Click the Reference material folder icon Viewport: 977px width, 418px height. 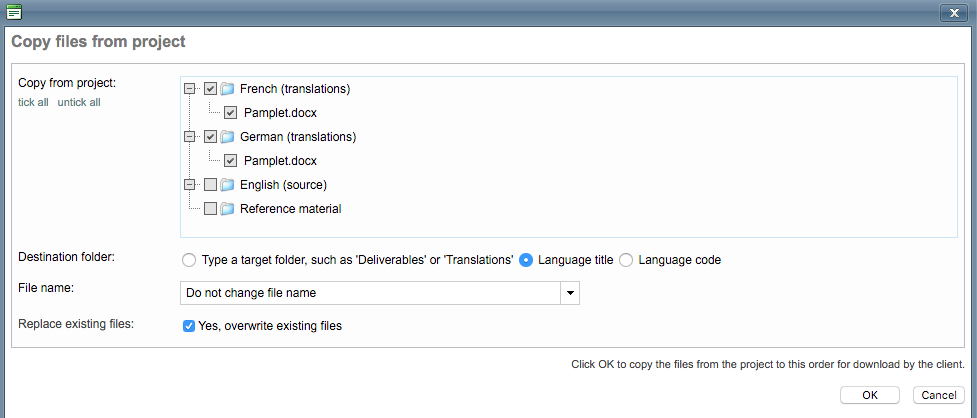[227, 209]
